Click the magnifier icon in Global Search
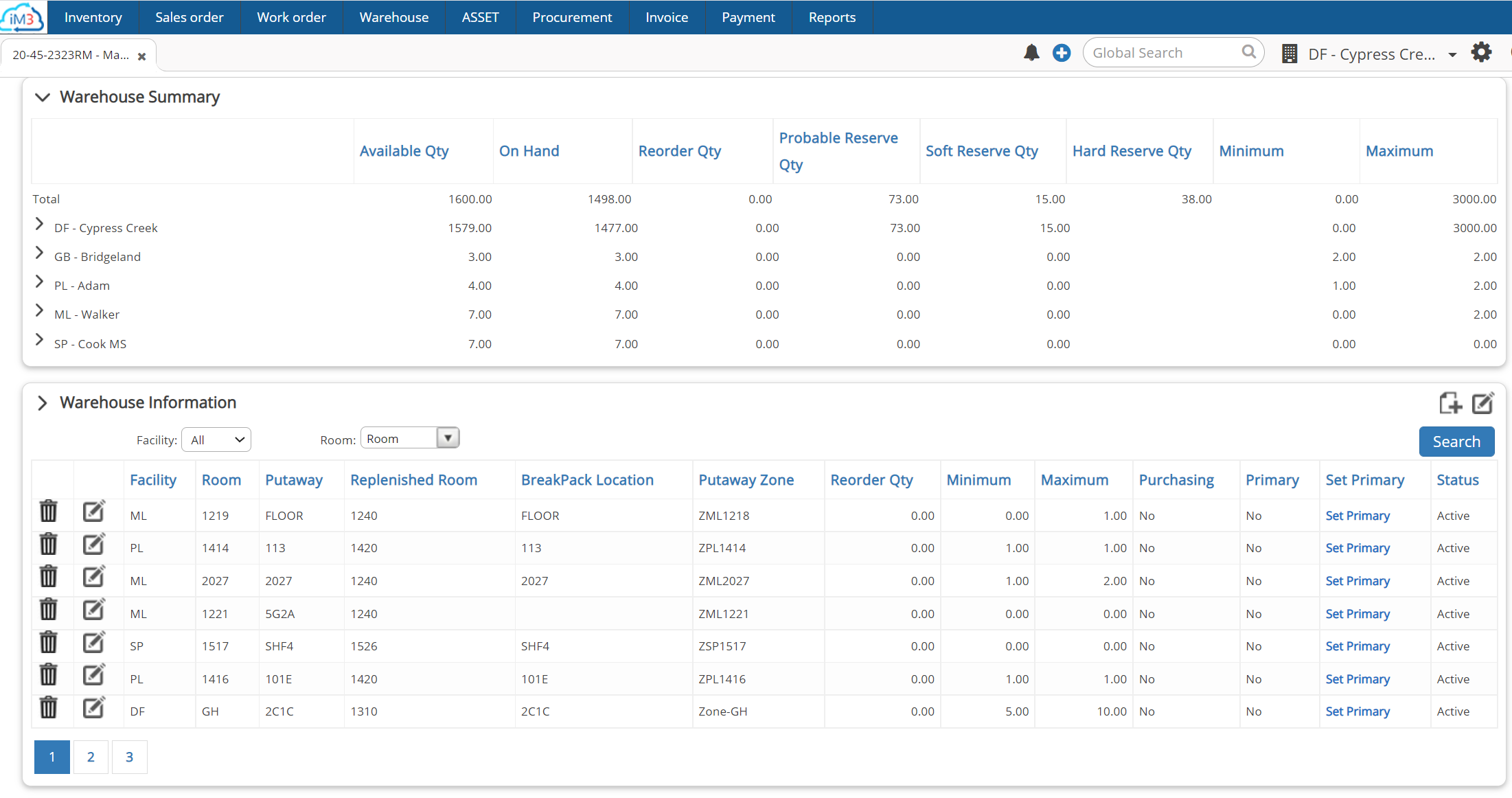Screen dimensions: 1512x798 click(x=1249, y=52)
